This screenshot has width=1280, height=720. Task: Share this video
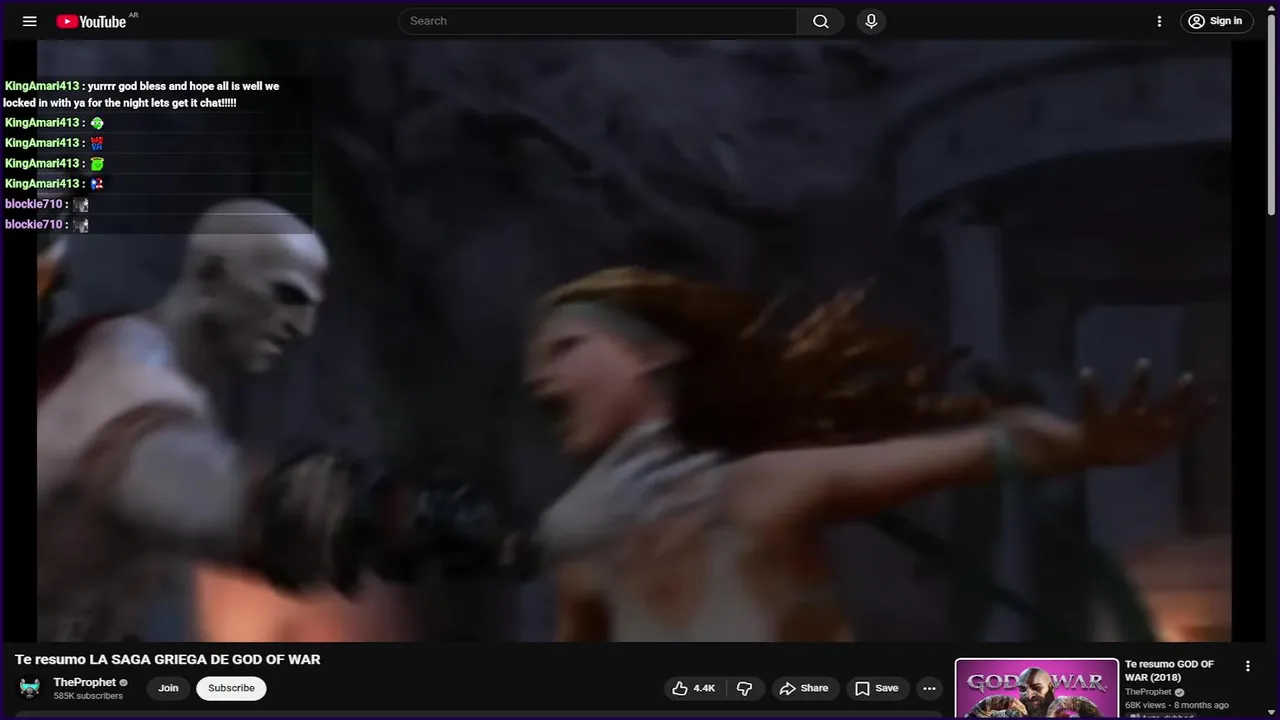(x=804, y=688)
